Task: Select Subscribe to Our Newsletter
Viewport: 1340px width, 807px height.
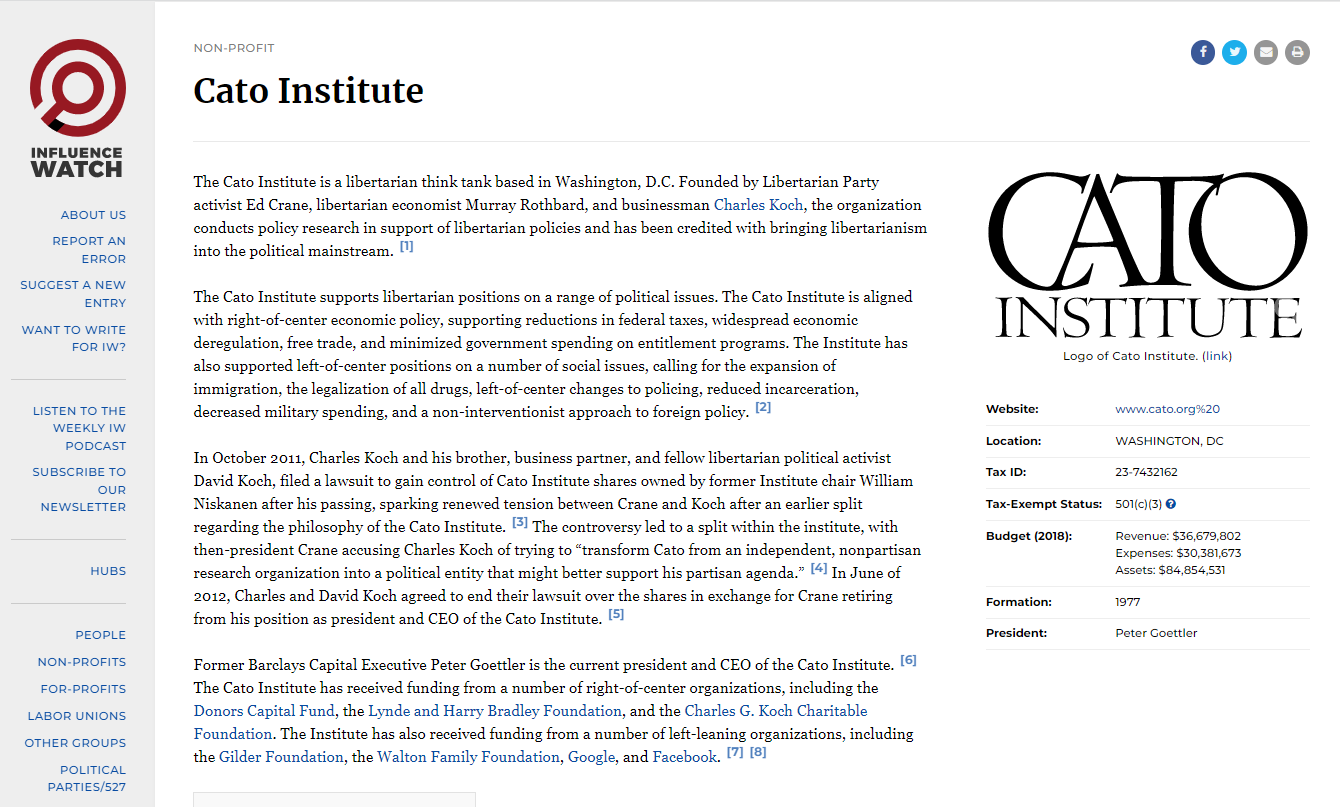Action: tap(79, 489)
